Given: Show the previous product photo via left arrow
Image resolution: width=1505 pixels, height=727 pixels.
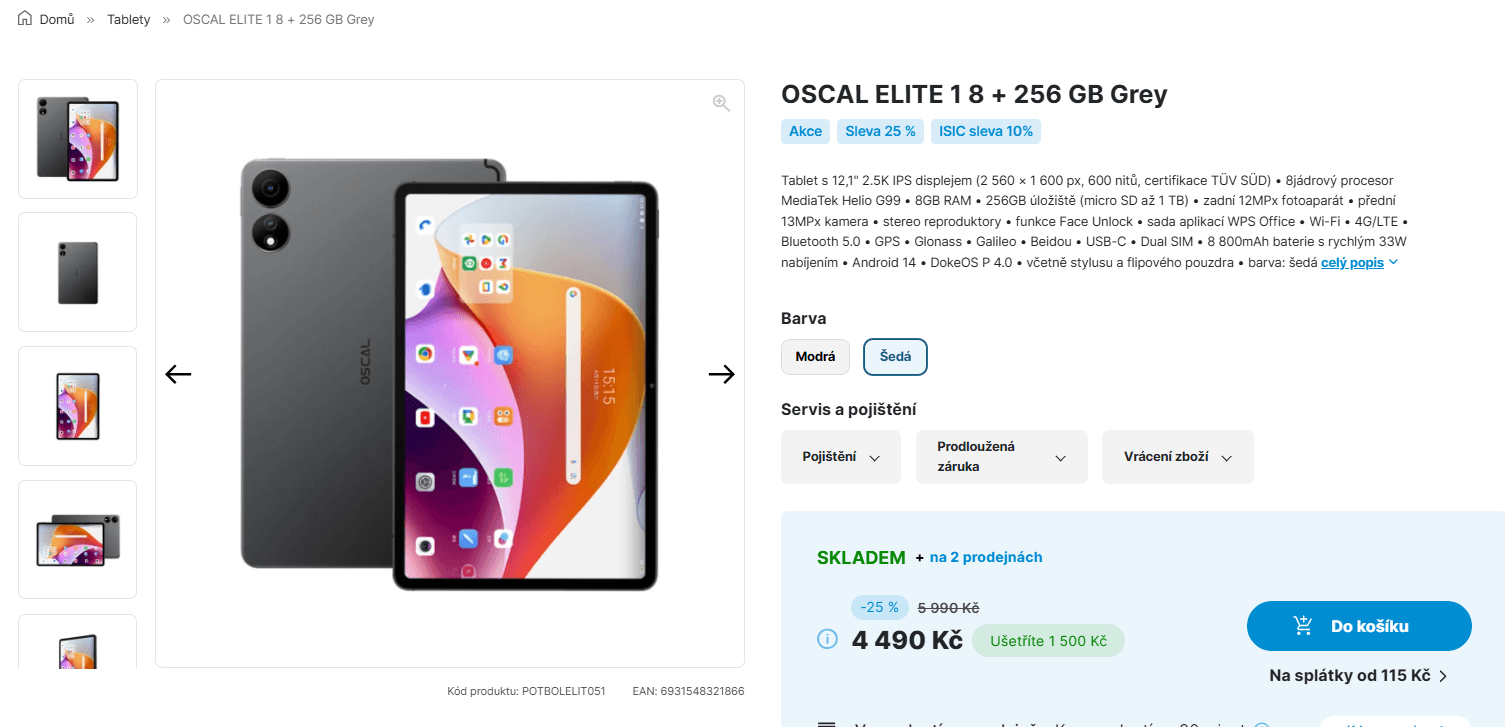Looking at the screenshot, I should click(178, 373).
